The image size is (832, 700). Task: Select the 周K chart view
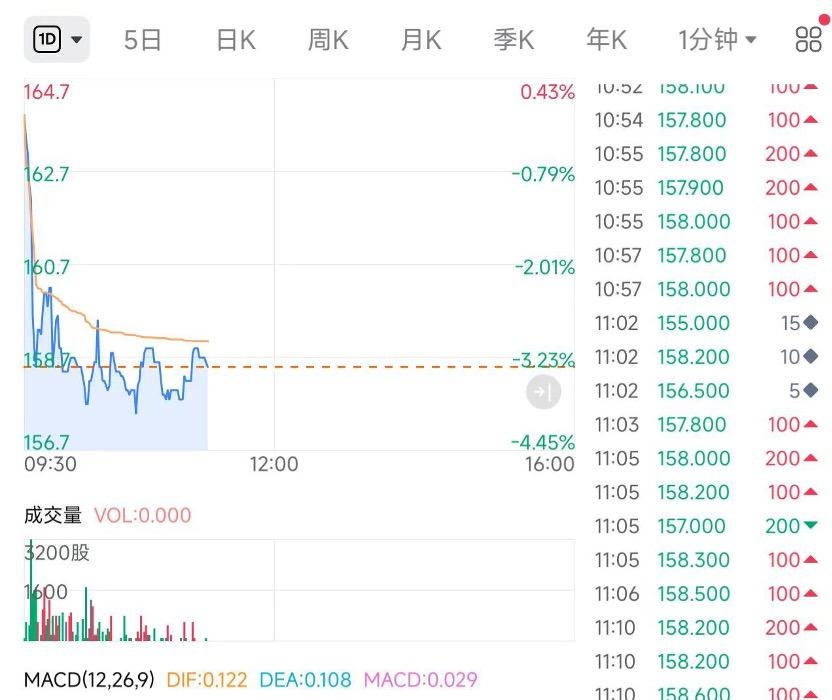point(328,40)
